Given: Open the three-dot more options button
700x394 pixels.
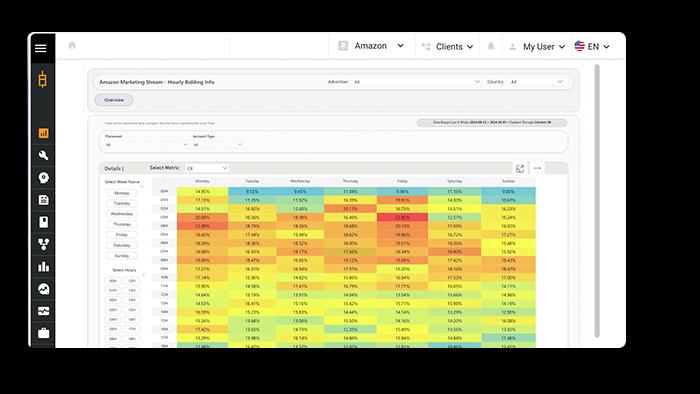Looking at the screenshot, I should 537,168.
